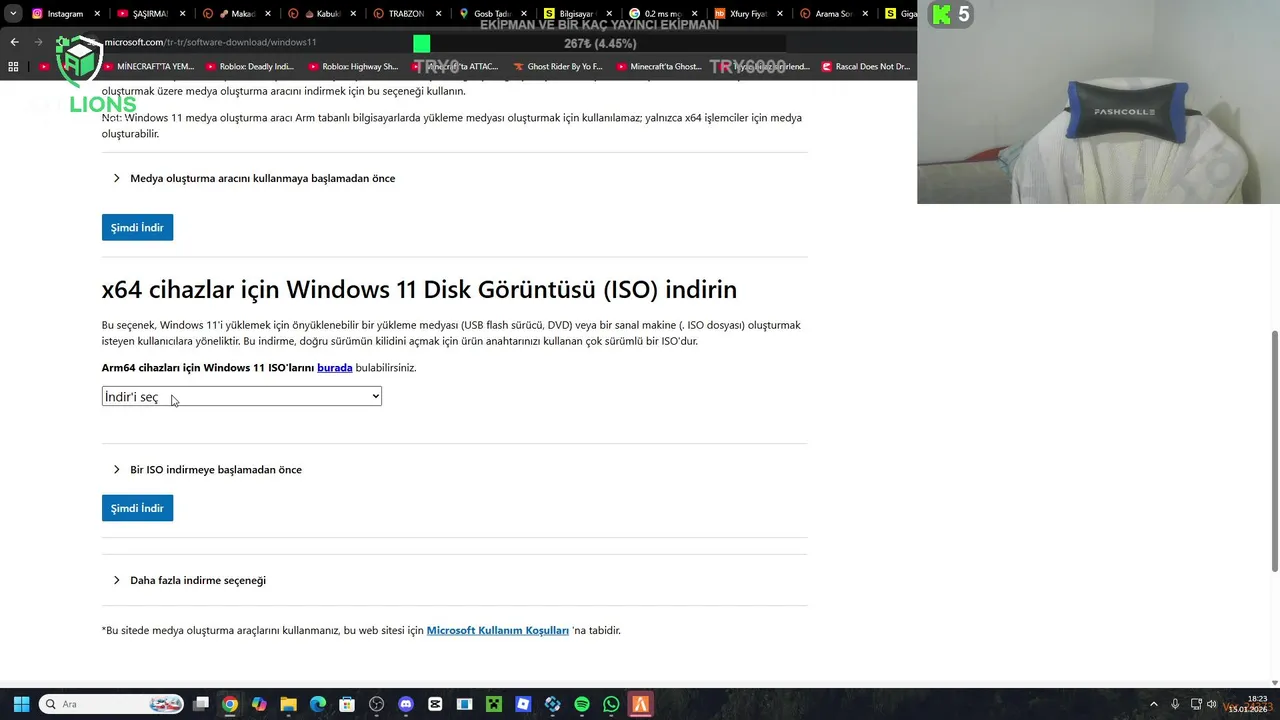Screen dimensions: 1280x720
Task: Click the webcam overlay video
Action: [1098, 102]
